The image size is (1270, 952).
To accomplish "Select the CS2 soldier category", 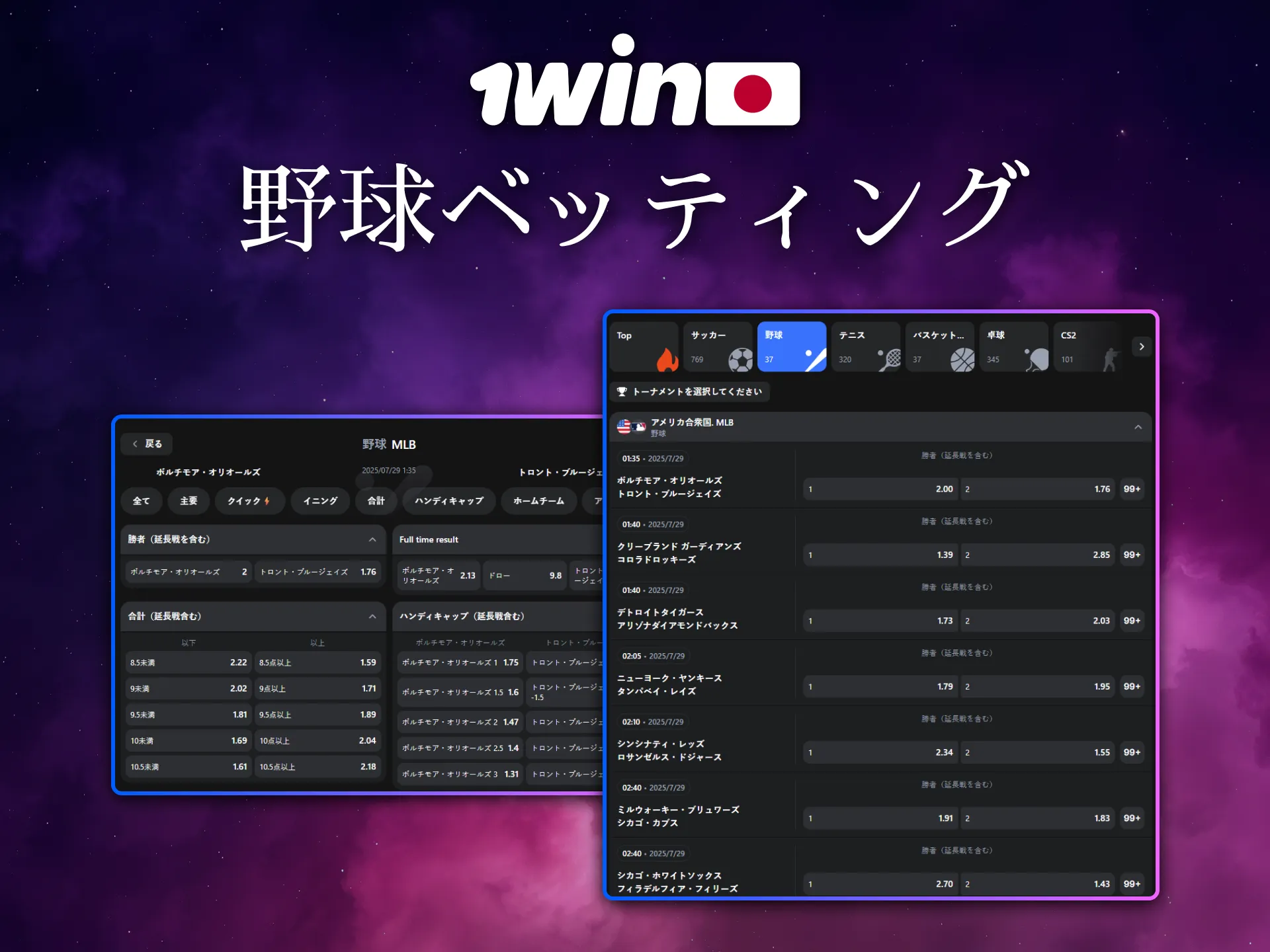I will [x=1088, y=346].
